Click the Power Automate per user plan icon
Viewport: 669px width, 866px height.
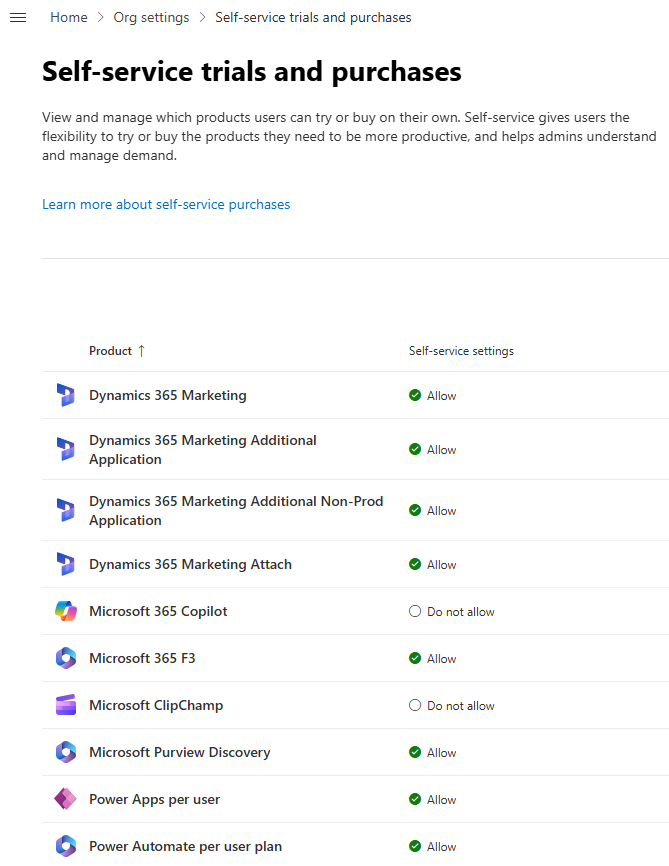(x=66, y=846)
